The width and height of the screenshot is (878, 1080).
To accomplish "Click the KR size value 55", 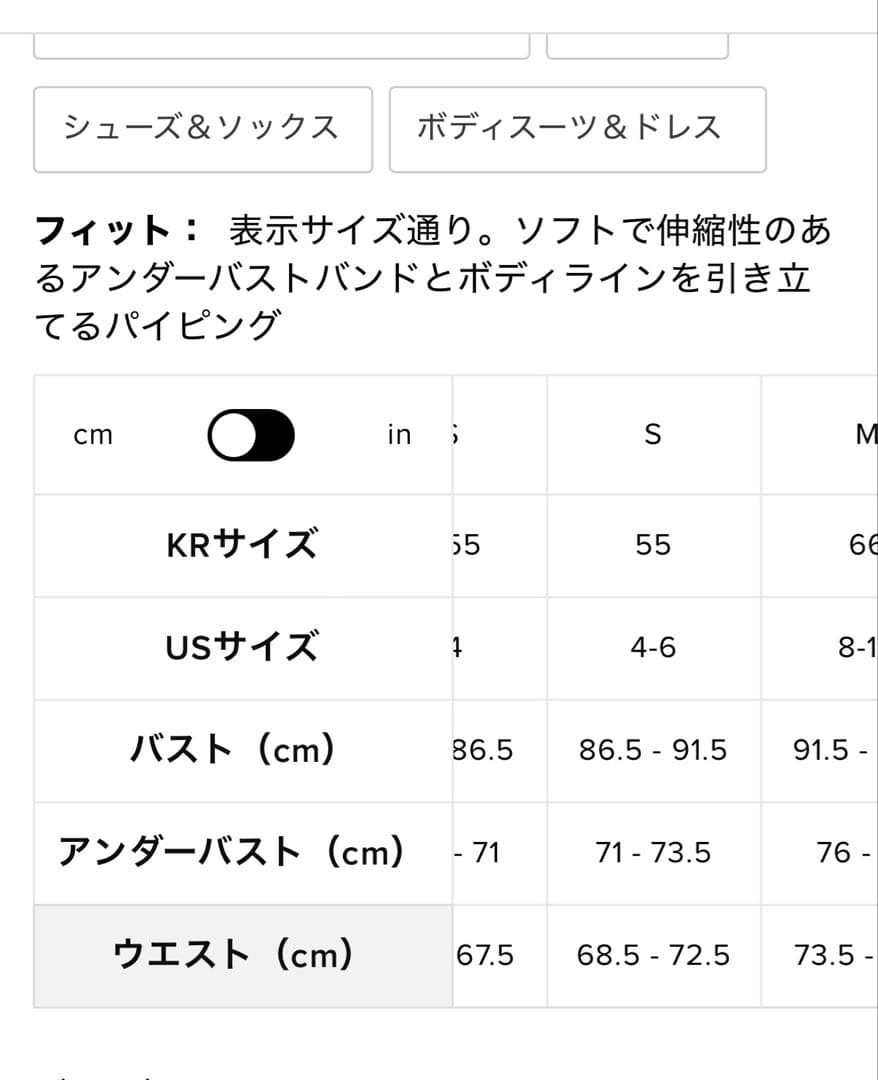I will (652, 544).
